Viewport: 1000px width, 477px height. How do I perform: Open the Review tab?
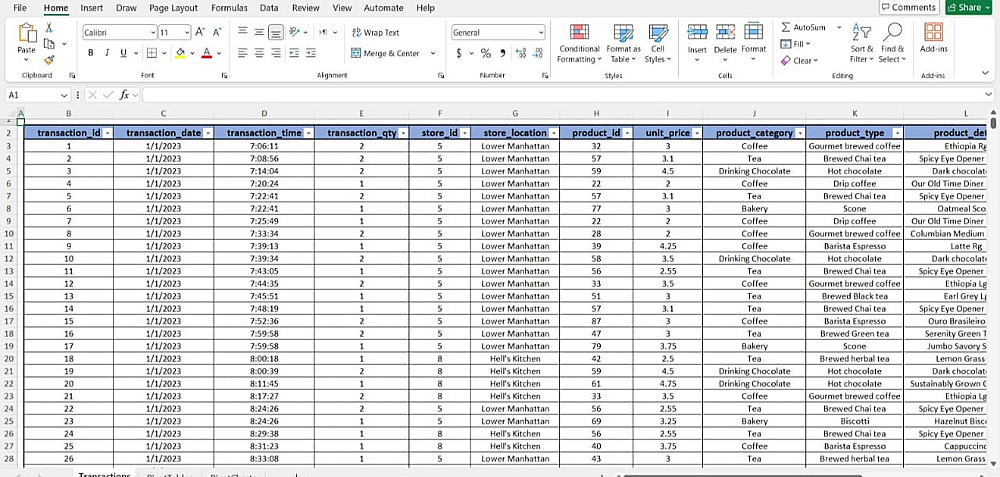(x=305, y=8)
